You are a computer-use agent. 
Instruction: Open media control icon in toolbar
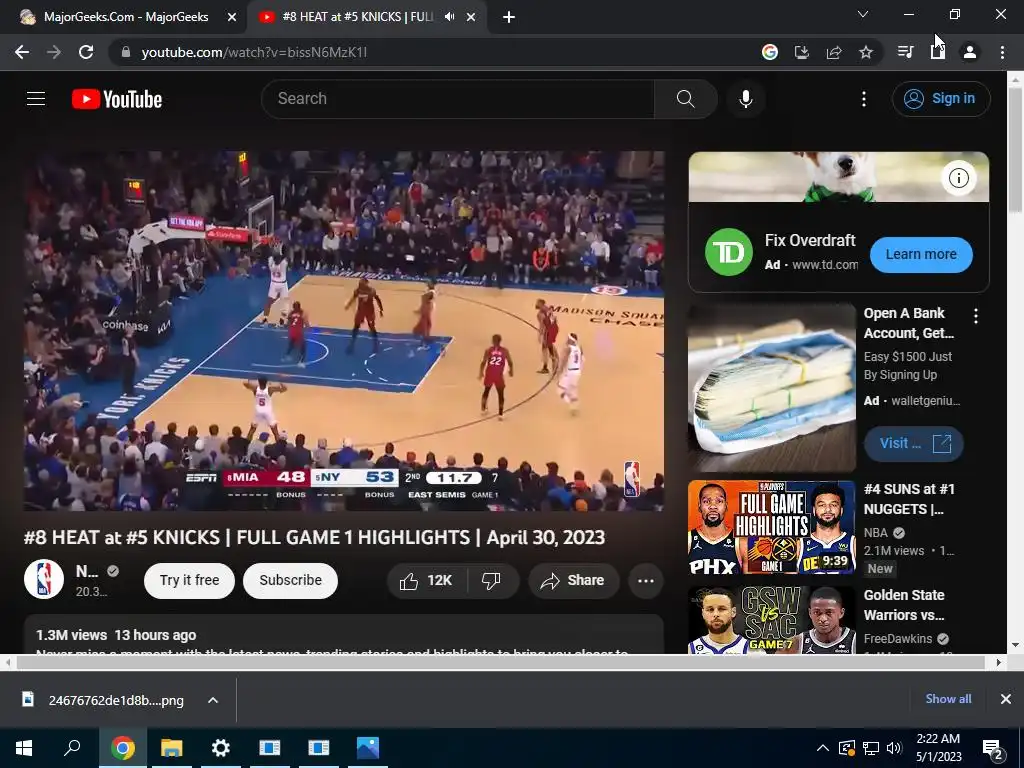point(905,52)
